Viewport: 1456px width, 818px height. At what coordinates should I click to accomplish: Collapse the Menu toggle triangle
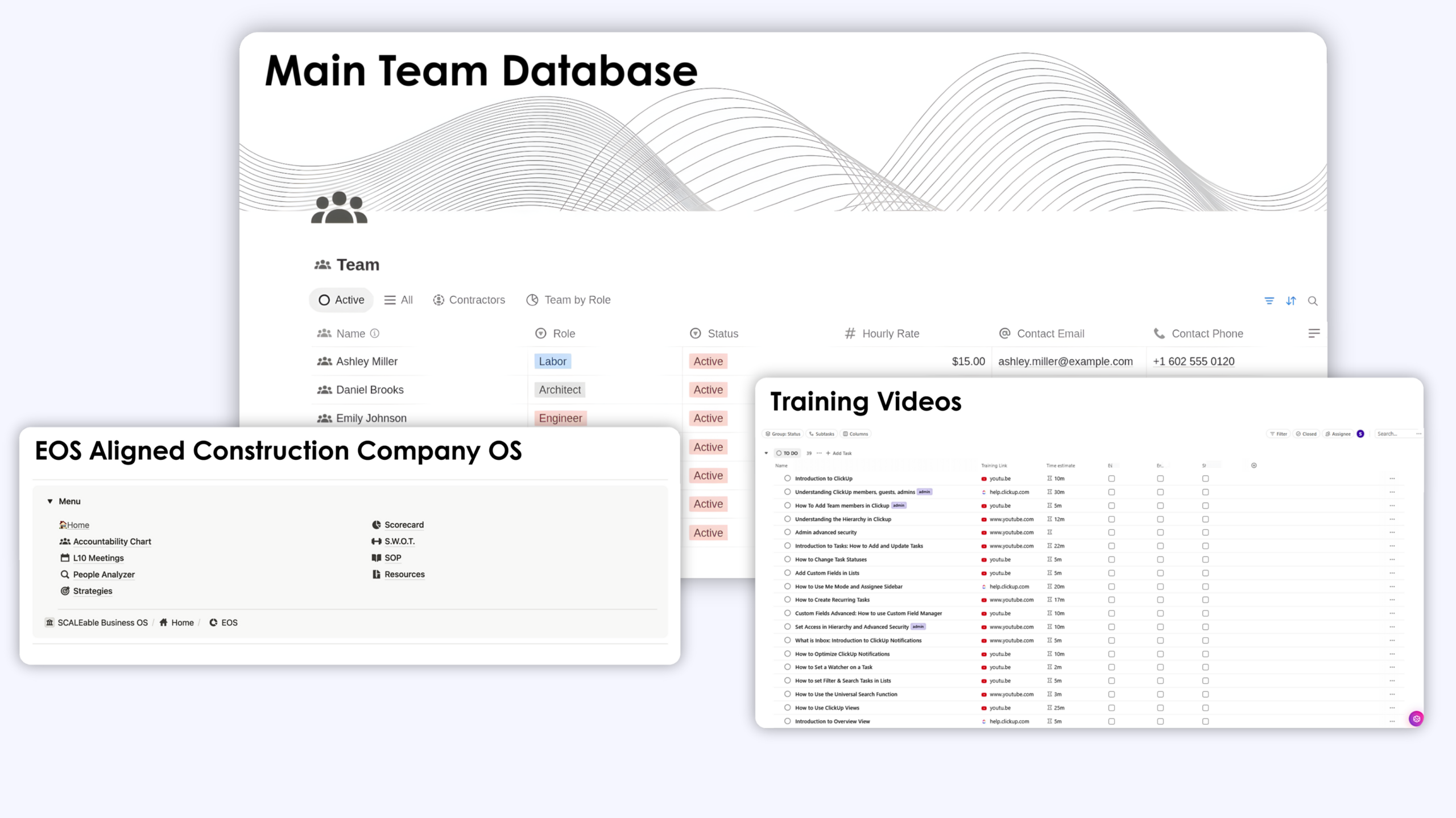[x=50, y=501]
